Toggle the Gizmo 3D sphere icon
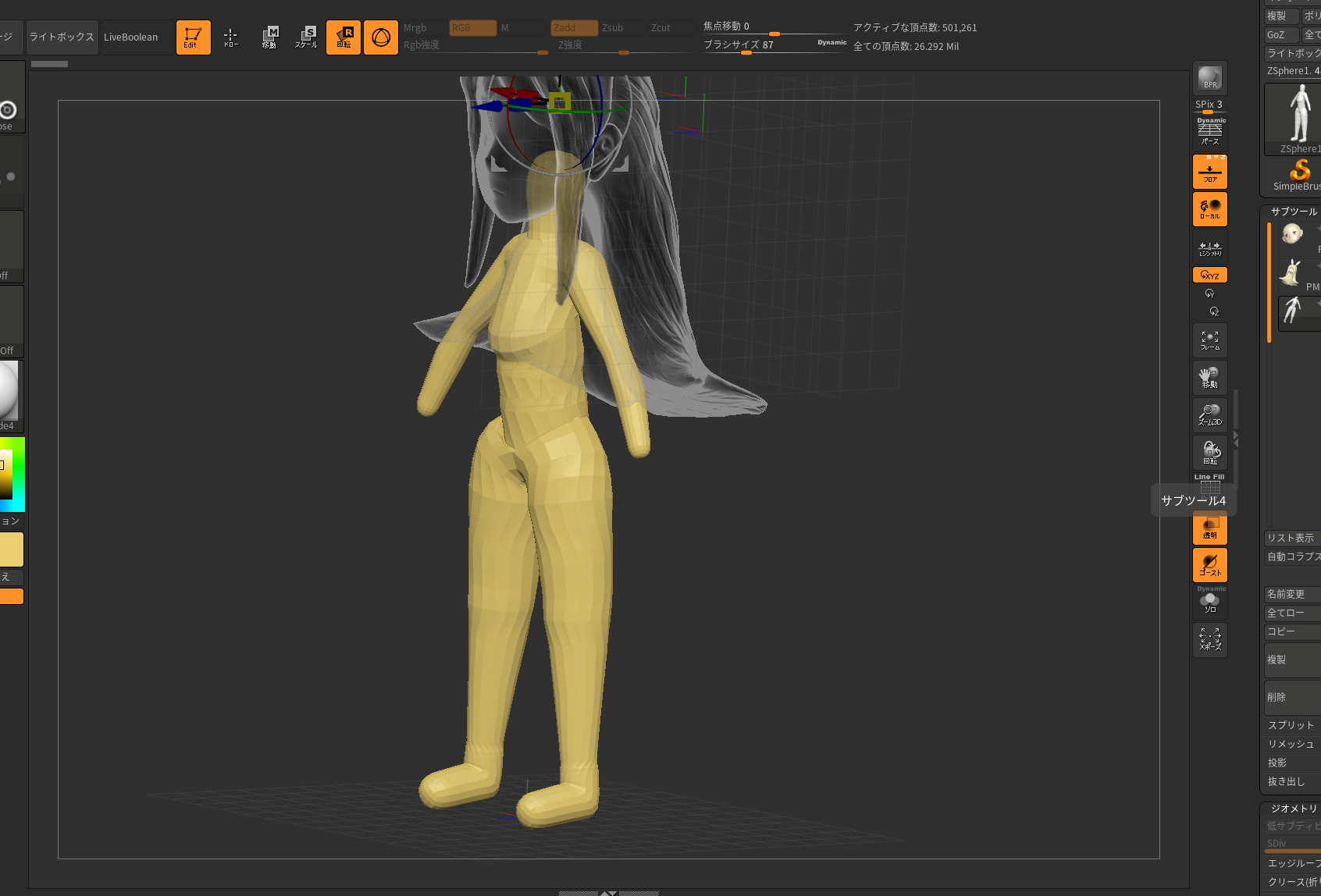 [x=381, y=37]
